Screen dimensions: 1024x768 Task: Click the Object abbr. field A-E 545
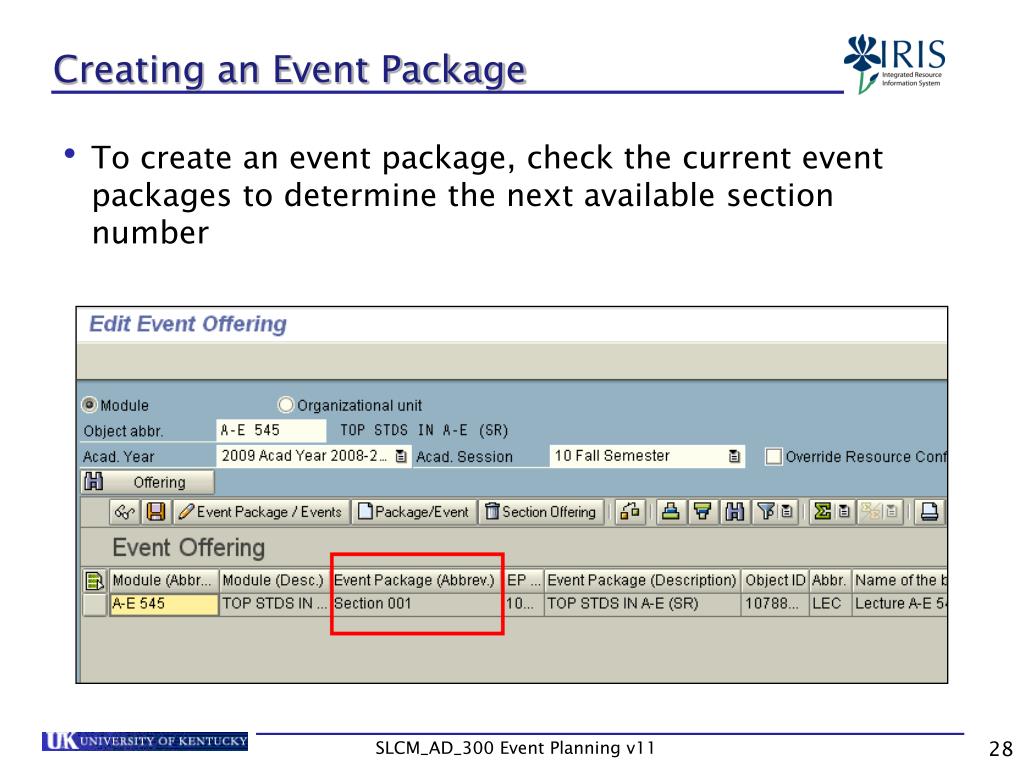(271, 430)
